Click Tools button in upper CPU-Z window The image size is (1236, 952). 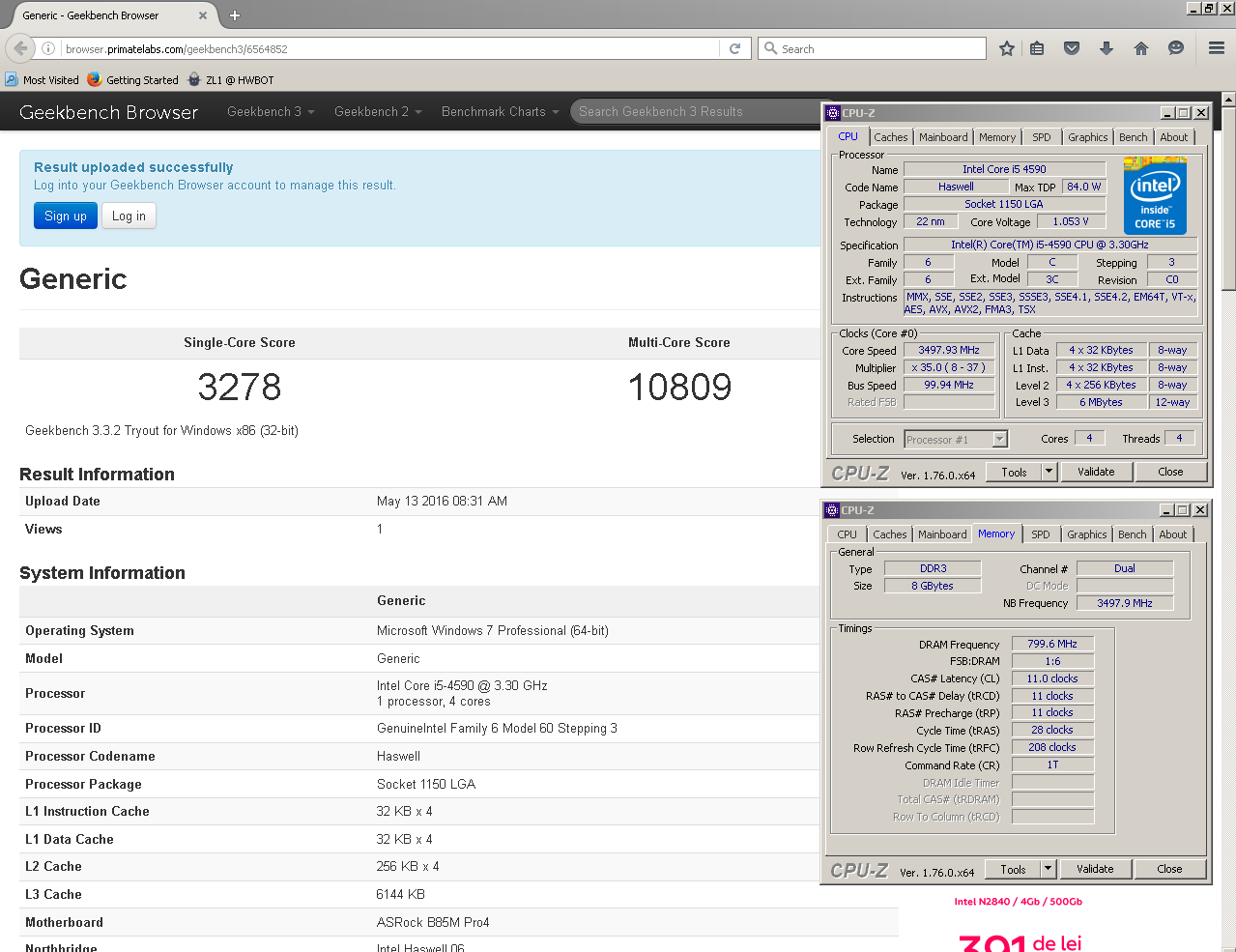click(1014, 472)
